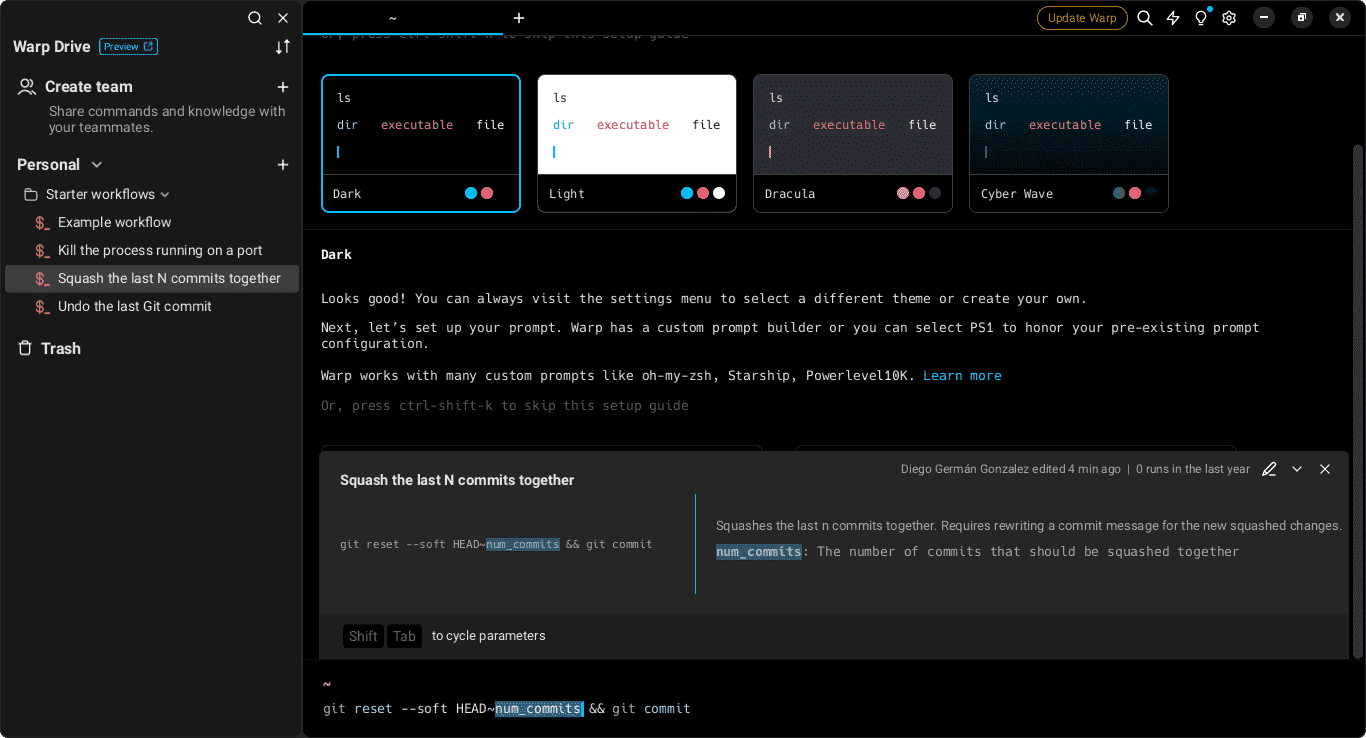Collapse the Personal section chevron
This screenshot has height=738, width=1366.
(x=97, y=165)
